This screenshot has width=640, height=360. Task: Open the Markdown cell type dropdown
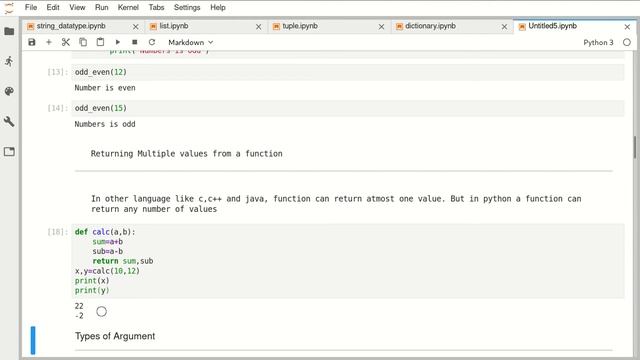191,42
